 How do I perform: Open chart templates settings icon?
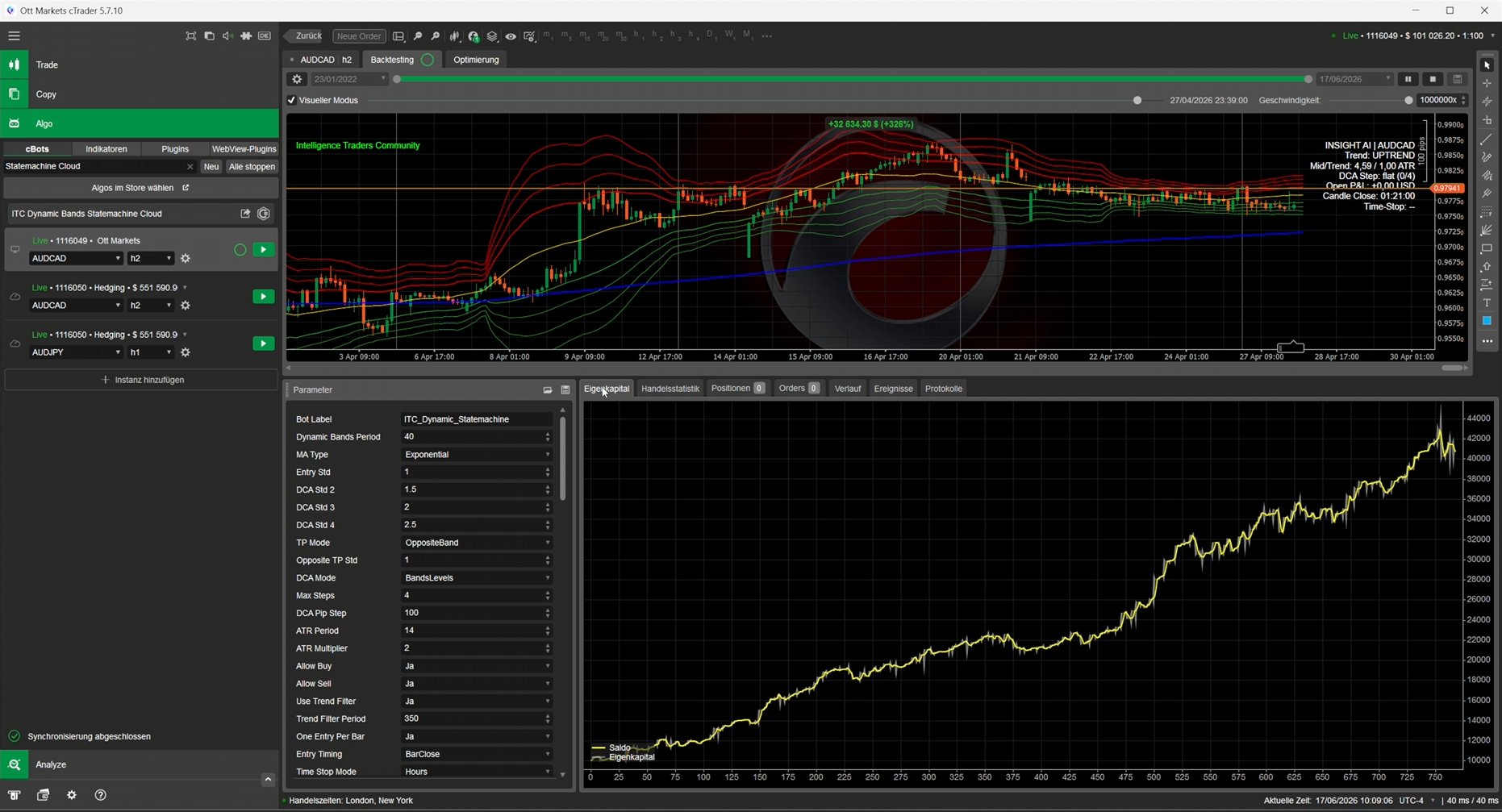coord(529,36)
